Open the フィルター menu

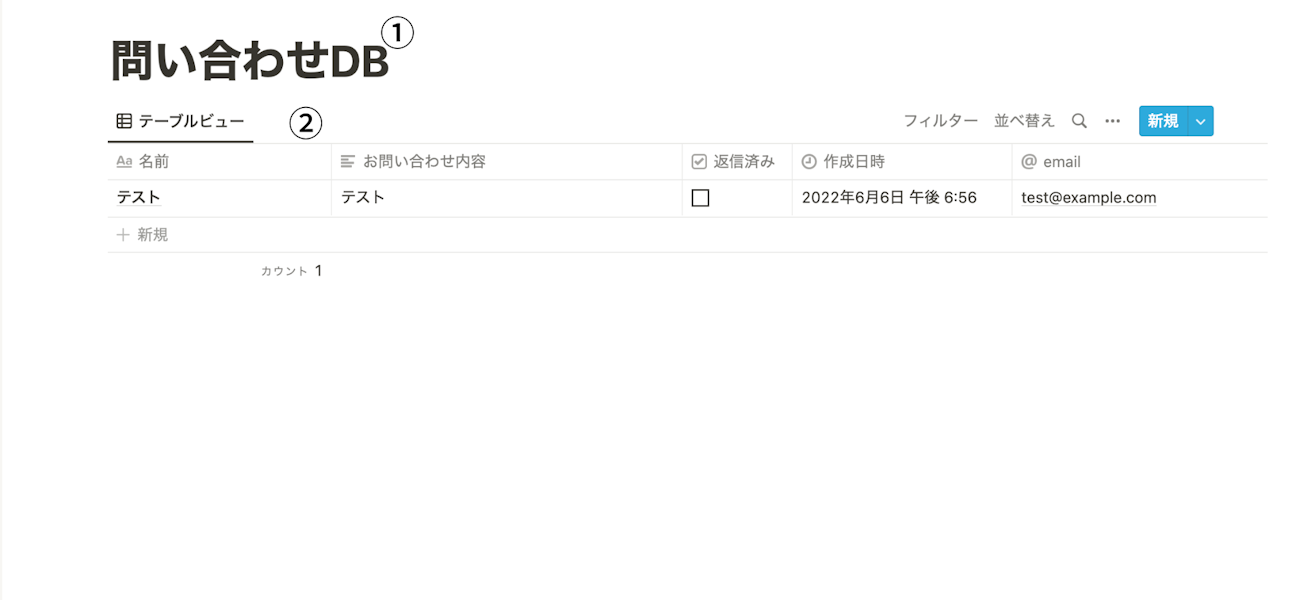pyautogui.click(x=940, y=121)
